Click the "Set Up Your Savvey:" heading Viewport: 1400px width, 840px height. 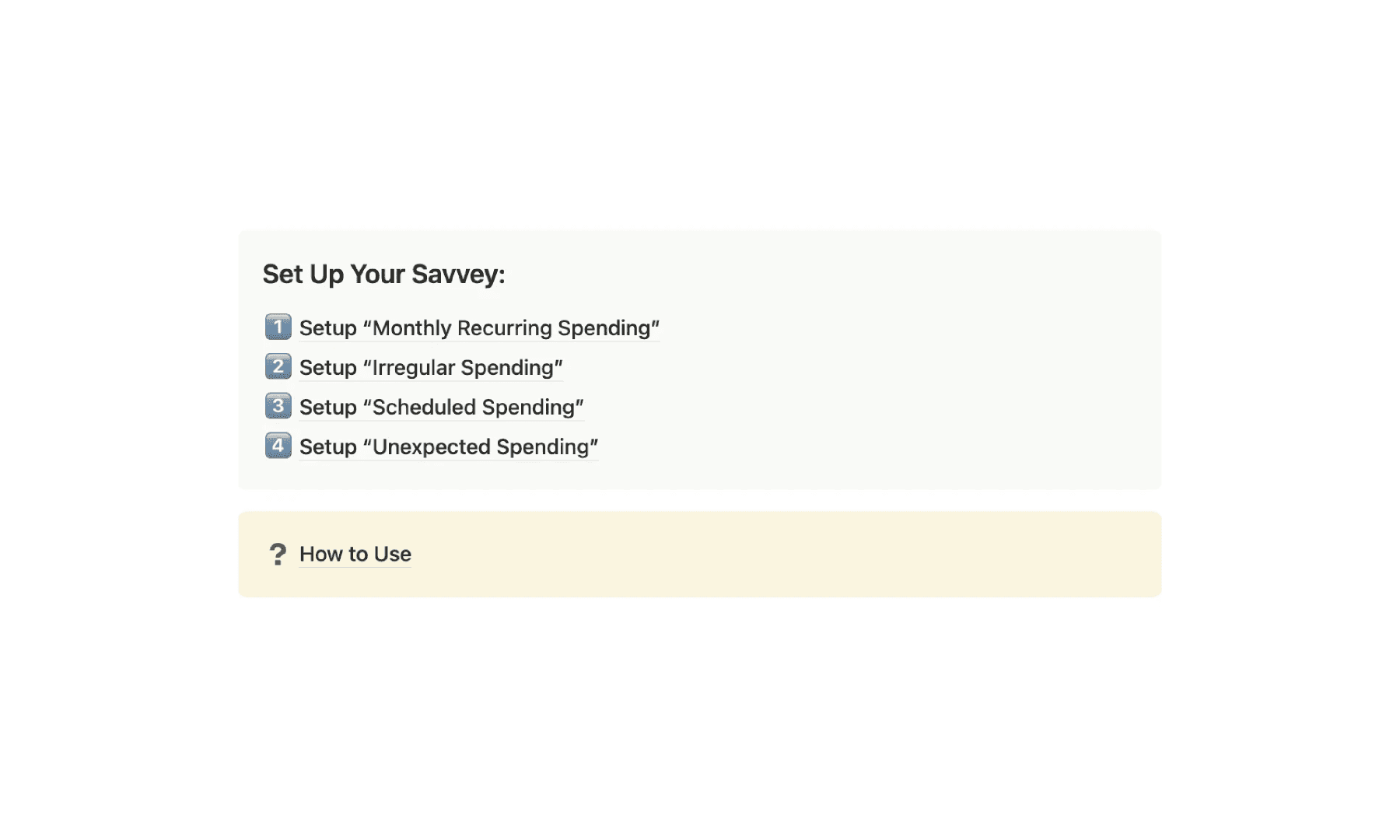coord(383,274)
